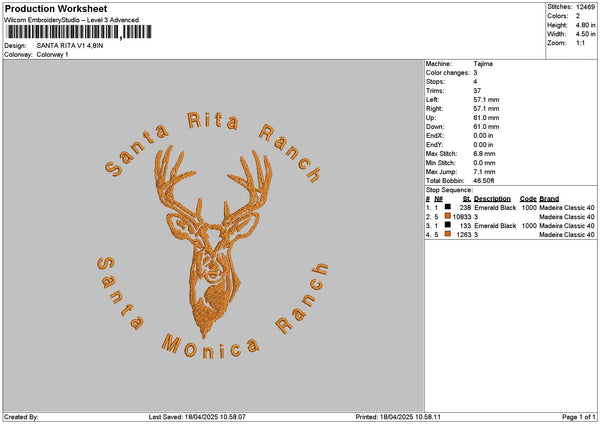Click the "Created By:" footer label
600x424 pixels.
[x=21, y=417]
